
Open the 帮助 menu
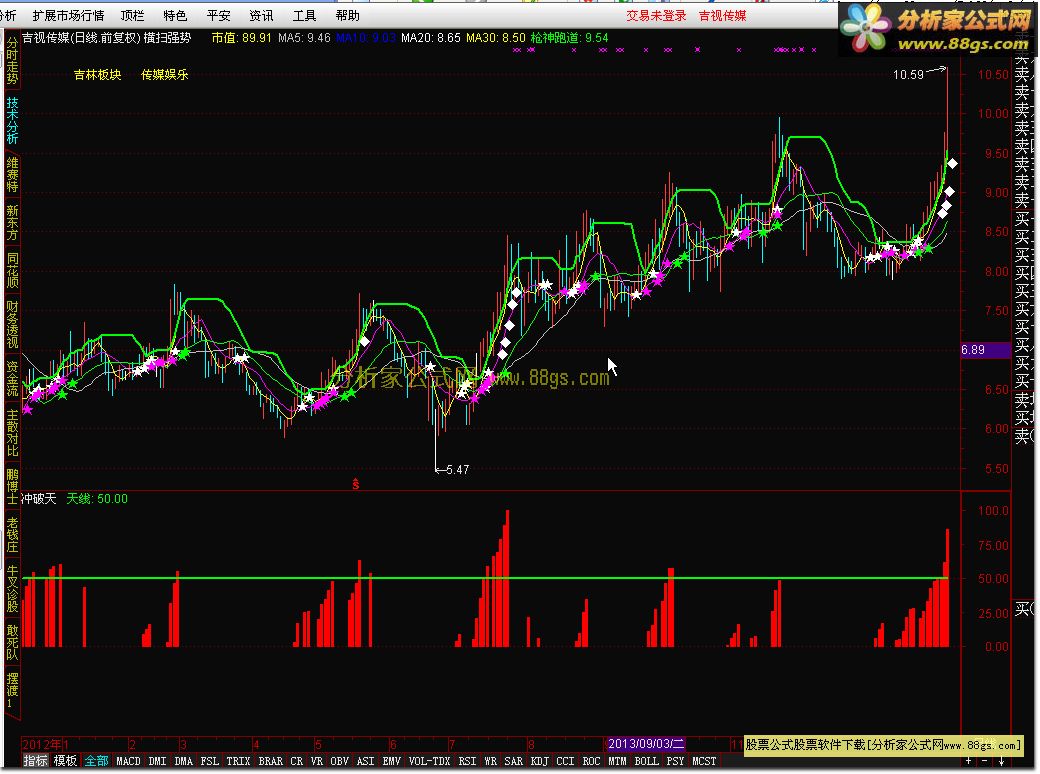click(348, 15)
